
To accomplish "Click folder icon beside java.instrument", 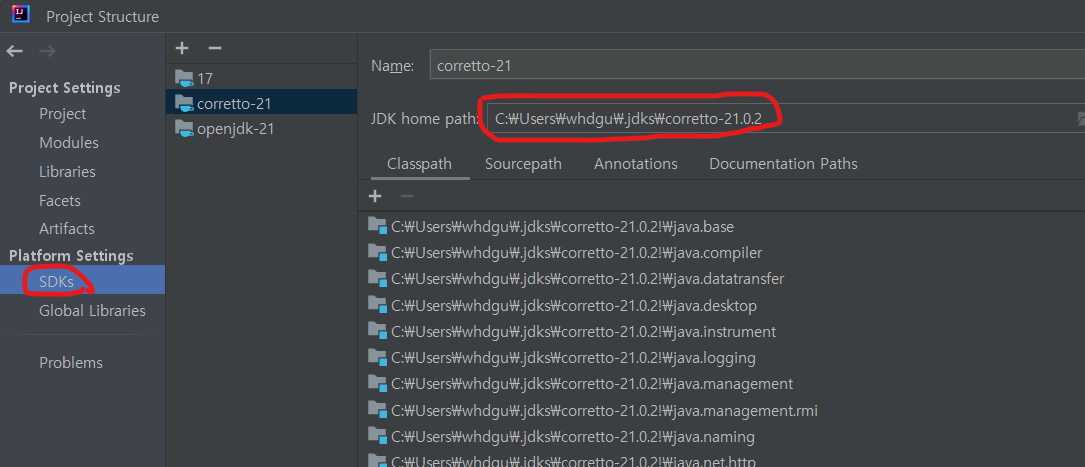I will tap(377, 330).
